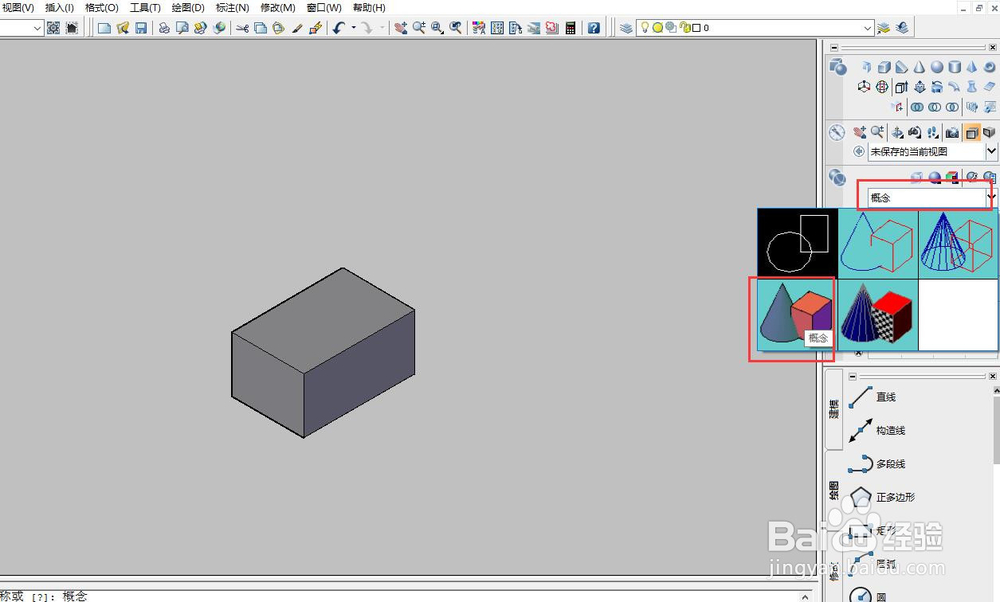The width and height of the screenshot is (1000, 602).
Task: Select the Torus solid tool
Action: point(989,67)
